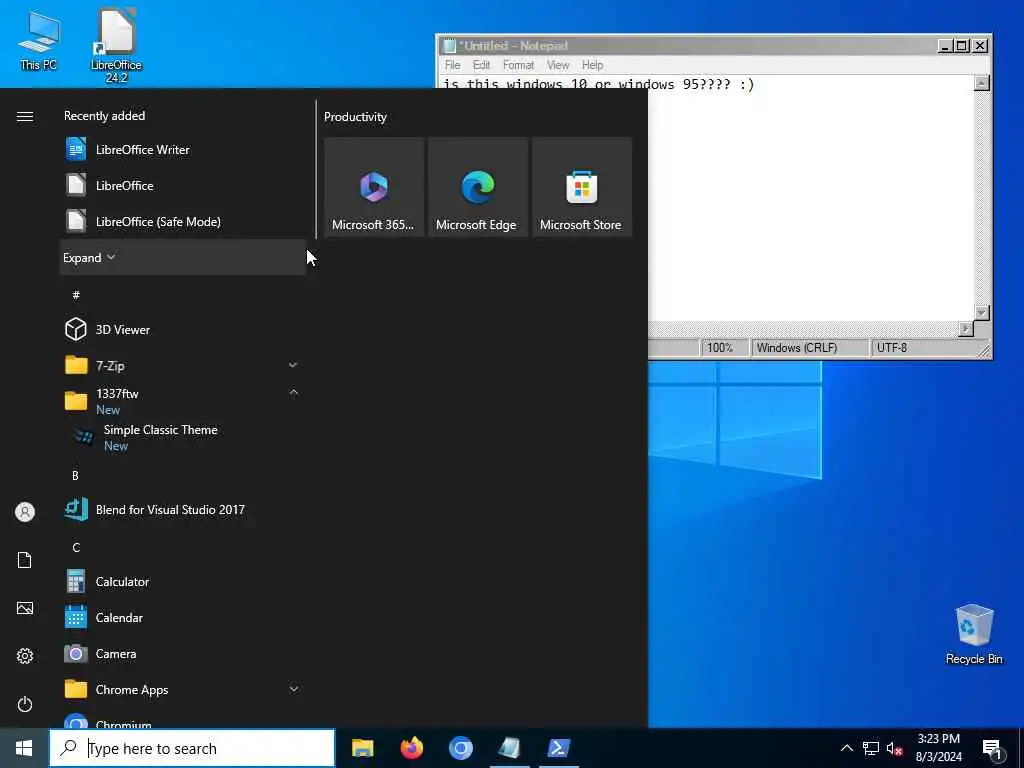The image size is (1024, 768).
Task: Launch Chromium from taskbar
Action: coord(460,748)
